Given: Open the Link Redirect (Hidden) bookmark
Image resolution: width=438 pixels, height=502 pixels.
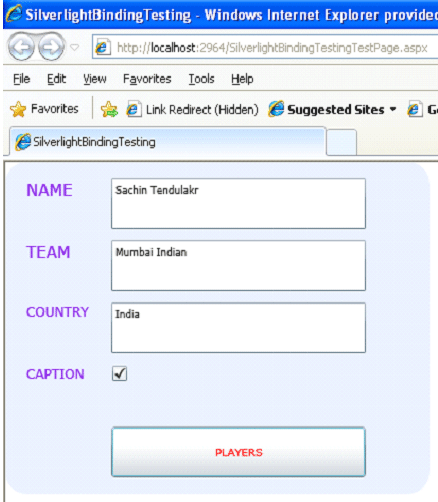Looking at the screenshot, I should click(192, 109).
